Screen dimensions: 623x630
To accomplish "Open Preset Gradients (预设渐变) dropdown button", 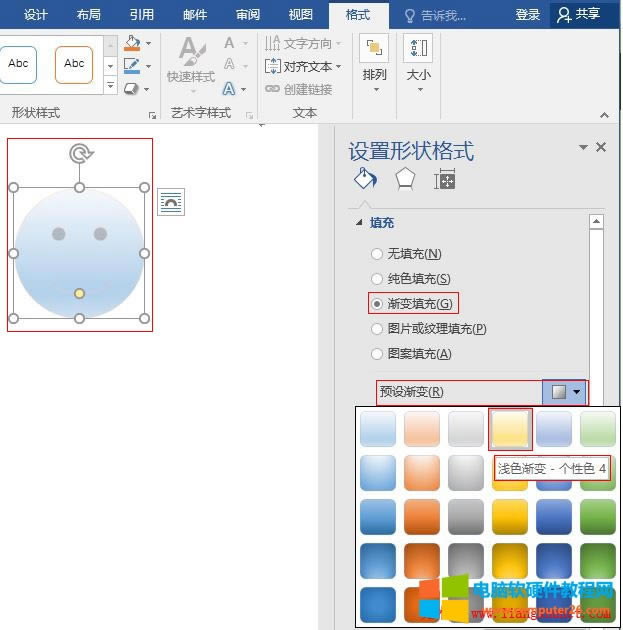I will click(x=565, y=392).
